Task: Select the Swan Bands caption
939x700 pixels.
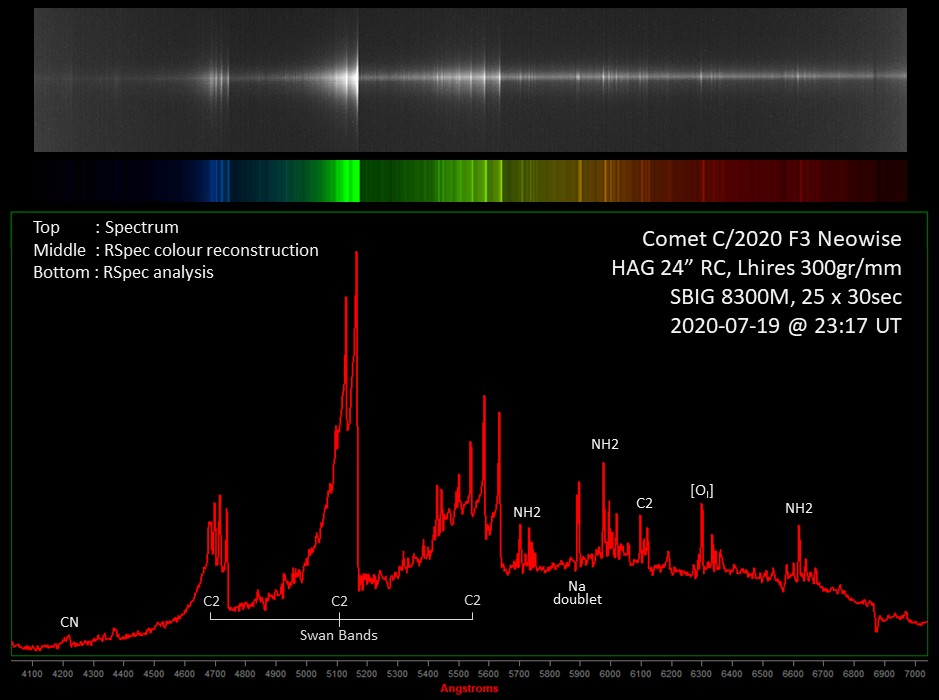Action: pyautogui.click(x=339, y=635)
